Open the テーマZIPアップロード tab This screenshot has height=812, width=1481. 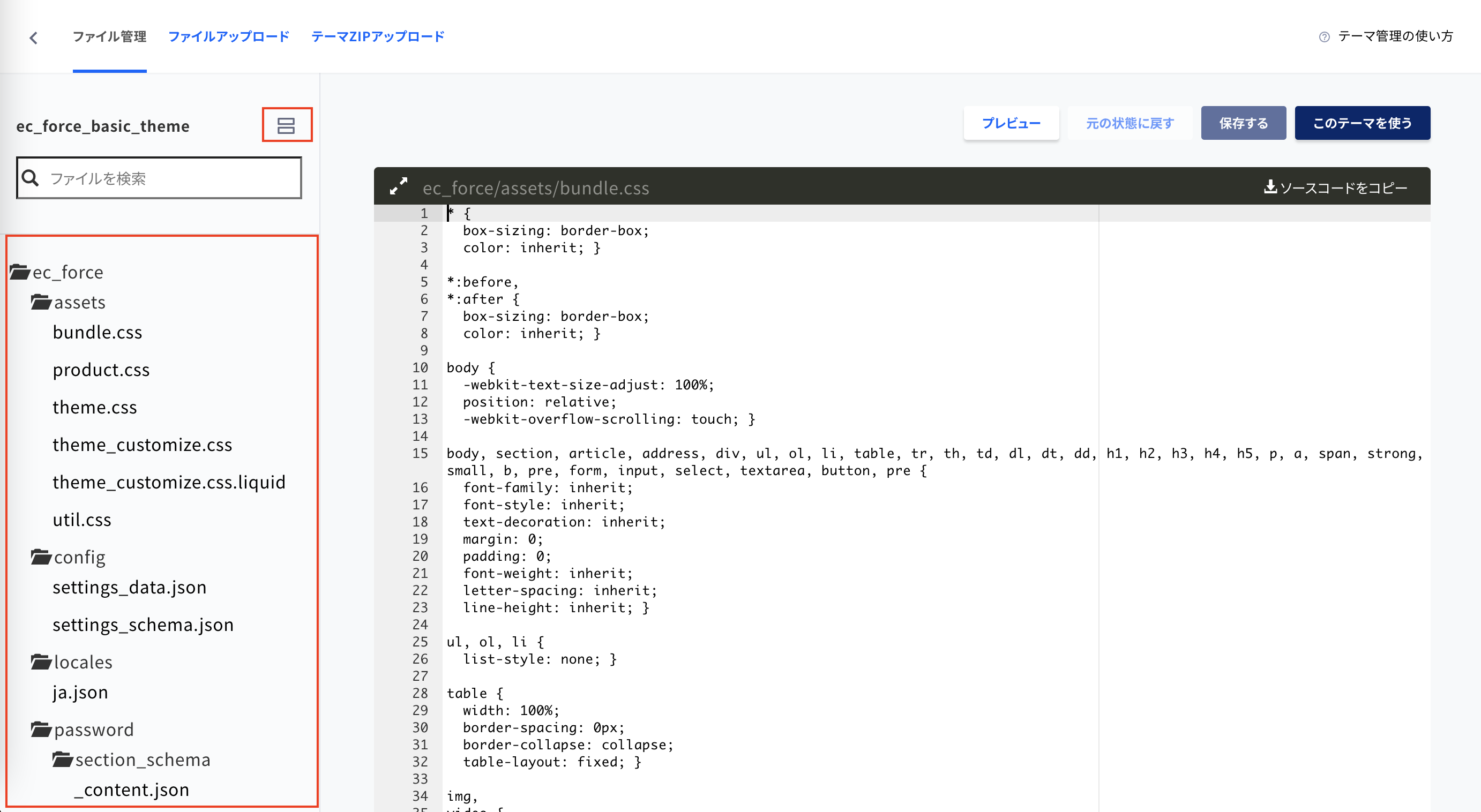(378, 37)
